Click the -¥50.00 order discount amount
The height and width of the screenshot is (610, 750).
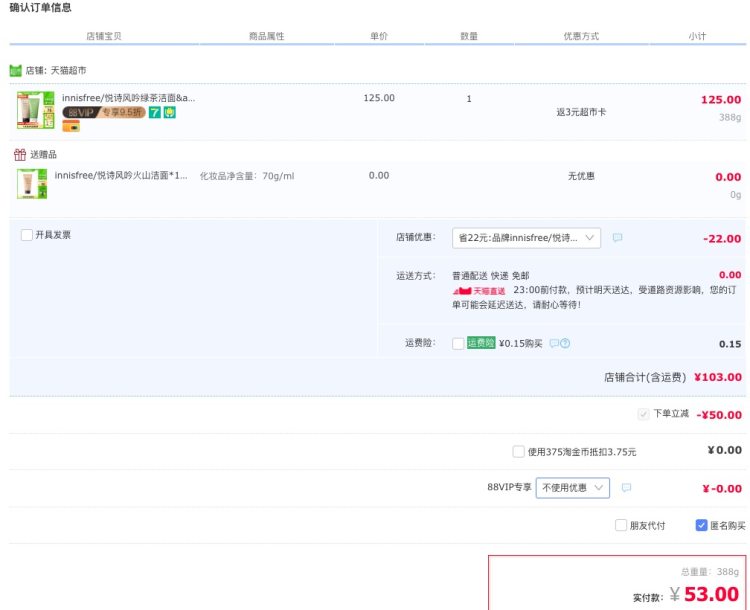(x=719, y=415)
